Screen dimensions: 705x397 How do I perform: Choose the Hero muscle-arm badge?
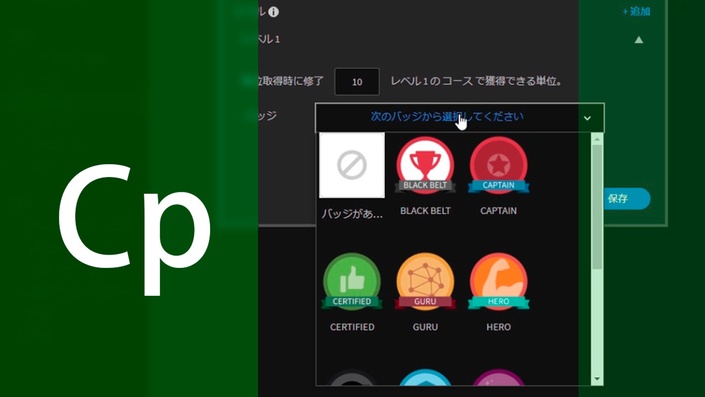498,281
